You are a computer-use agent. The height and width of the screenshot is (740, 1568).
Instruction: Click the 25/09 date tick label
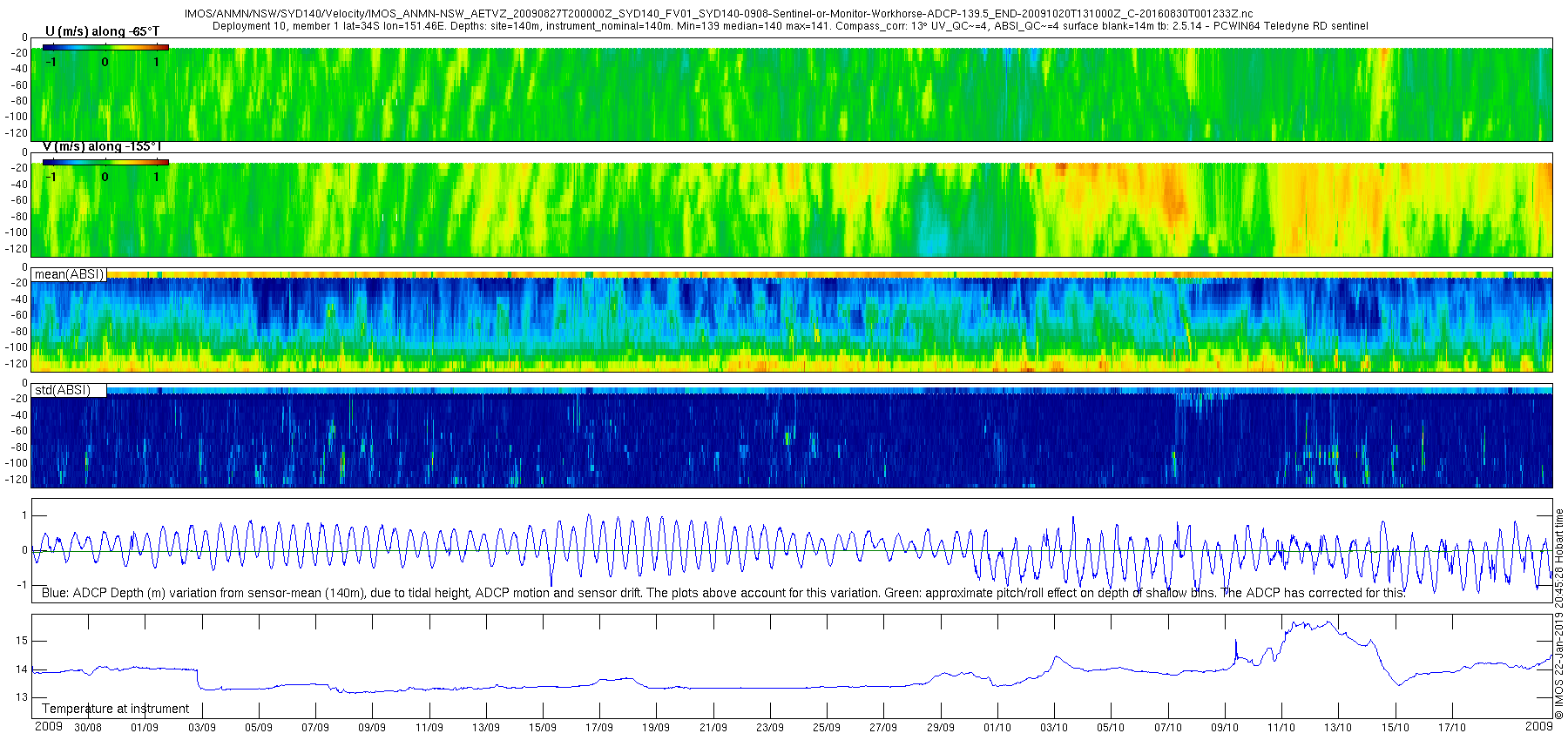tap(827, 728)
